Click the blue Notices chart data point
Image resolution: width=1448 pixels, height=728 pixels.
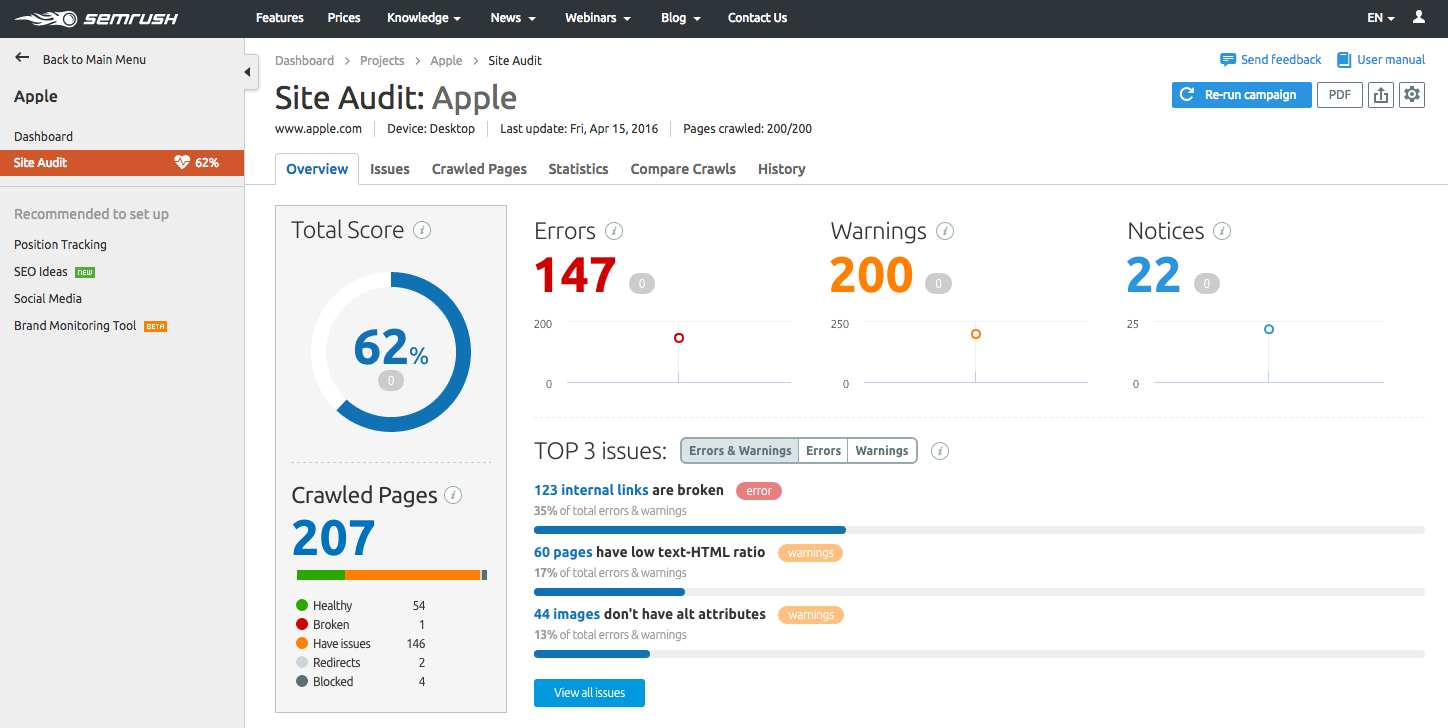point(1269,329)
